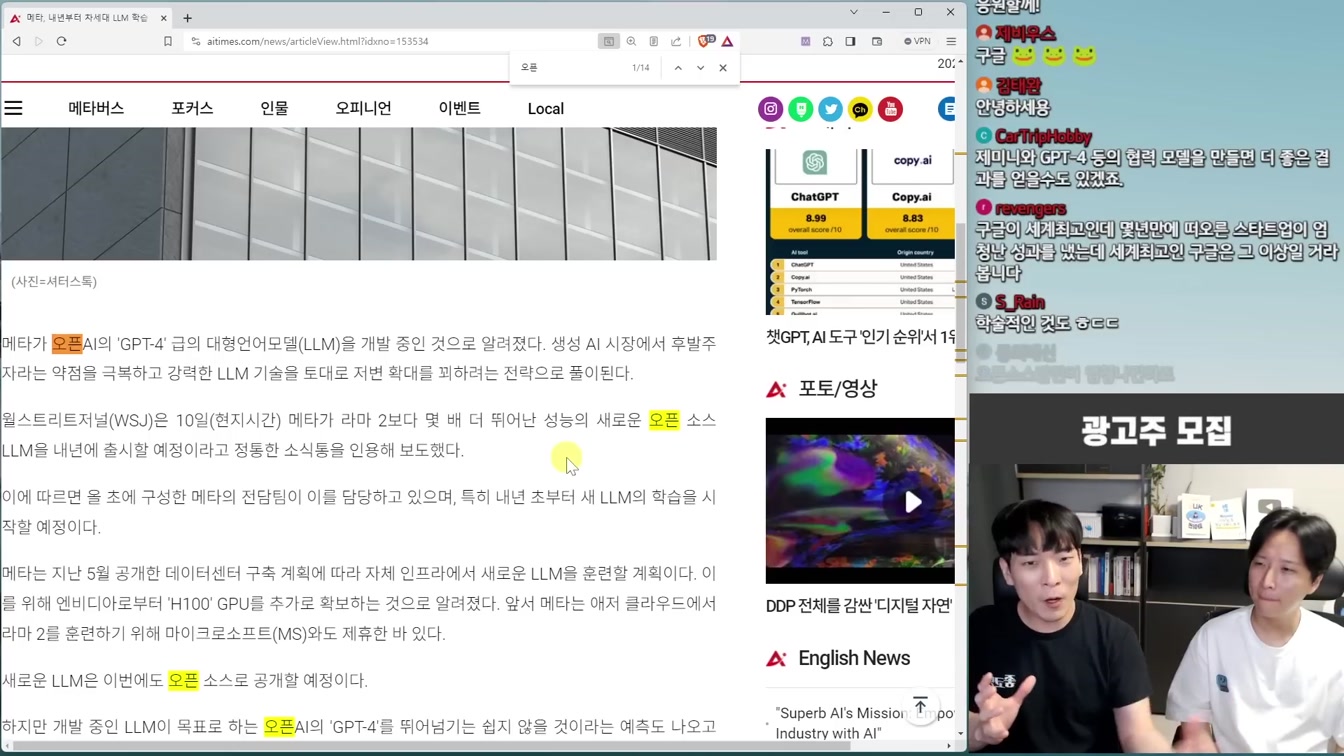Open the 인물 navigation menu

274,108
